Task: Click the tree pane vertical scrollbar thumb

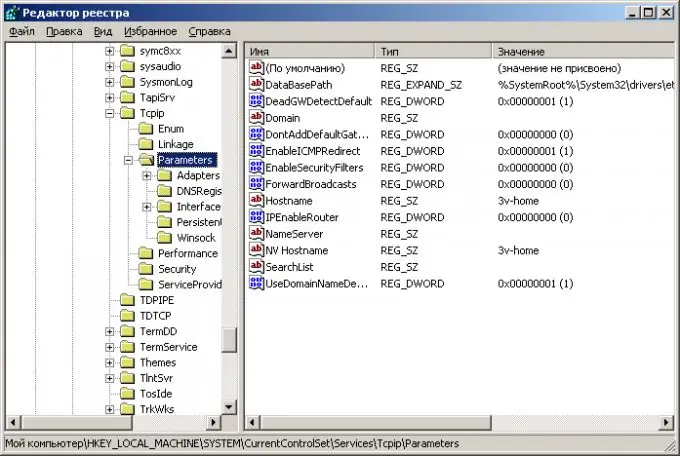Action: coord(229,339)
